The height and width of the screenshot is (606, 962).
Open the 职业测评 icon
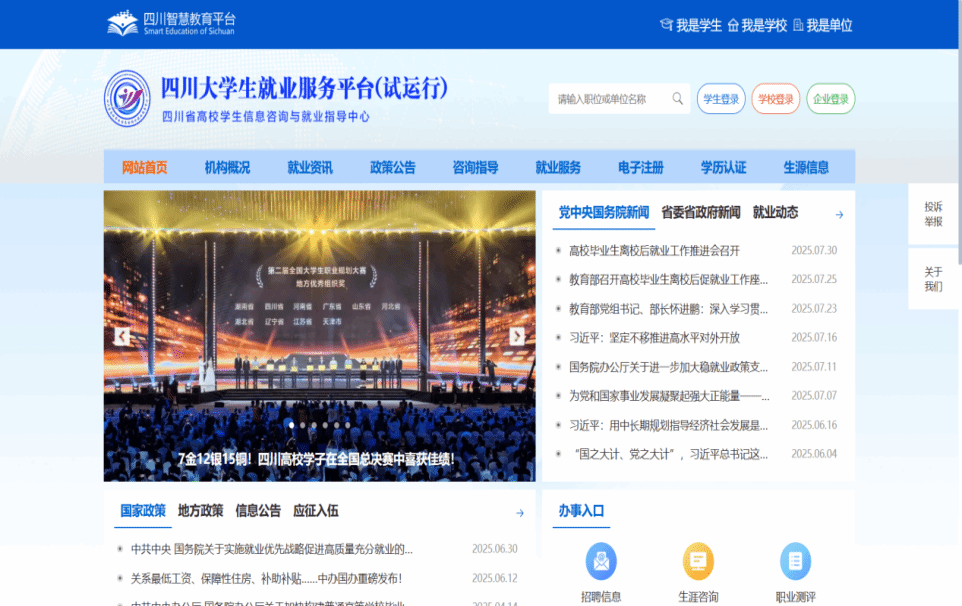(796, 561)
